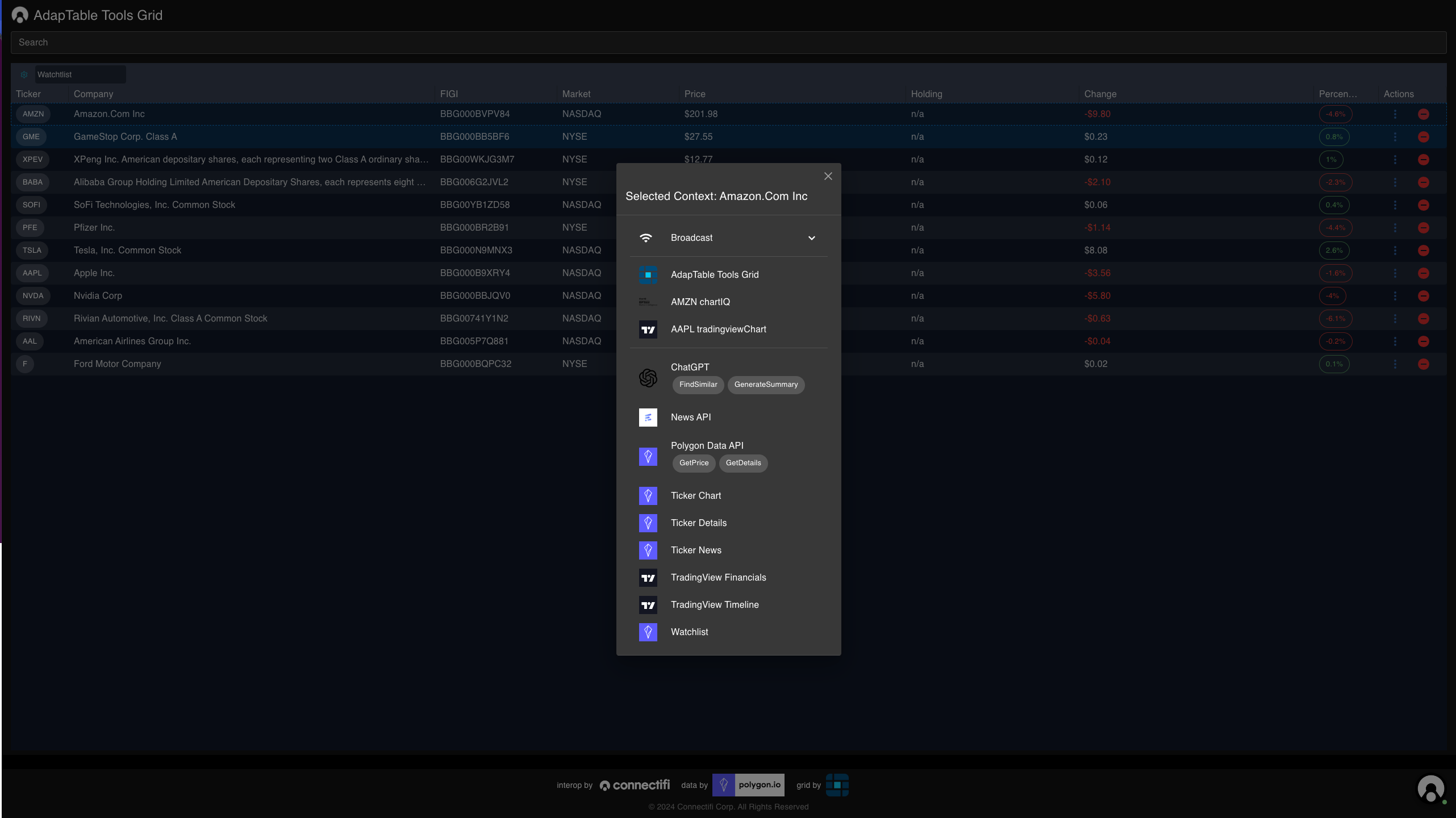The height and width of the screenshot is (818, 1456).
Task: Click the Broadcast wifi icon
Action: 646,238
